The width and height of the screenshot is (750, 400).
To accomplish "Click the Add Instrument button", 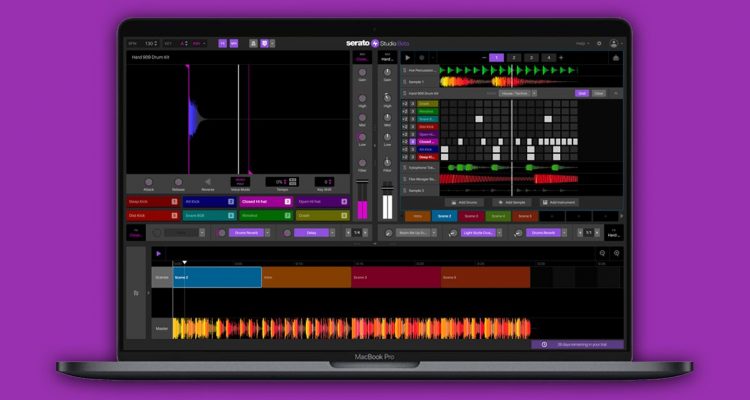I will 559,202.
